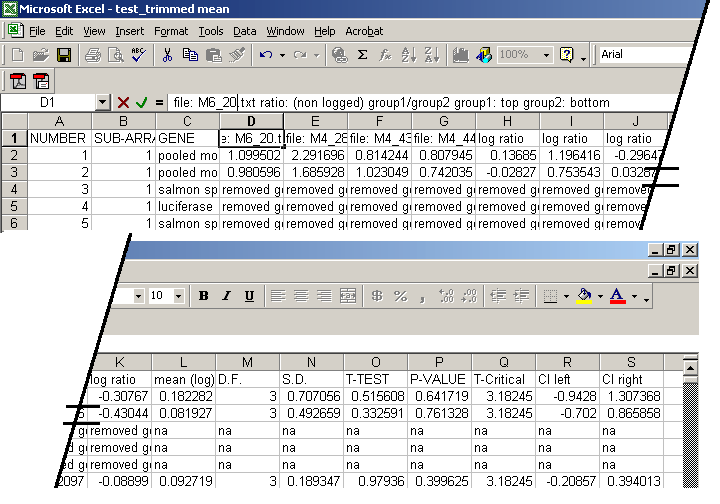Increase decimal places

click(x=446, y=296)
